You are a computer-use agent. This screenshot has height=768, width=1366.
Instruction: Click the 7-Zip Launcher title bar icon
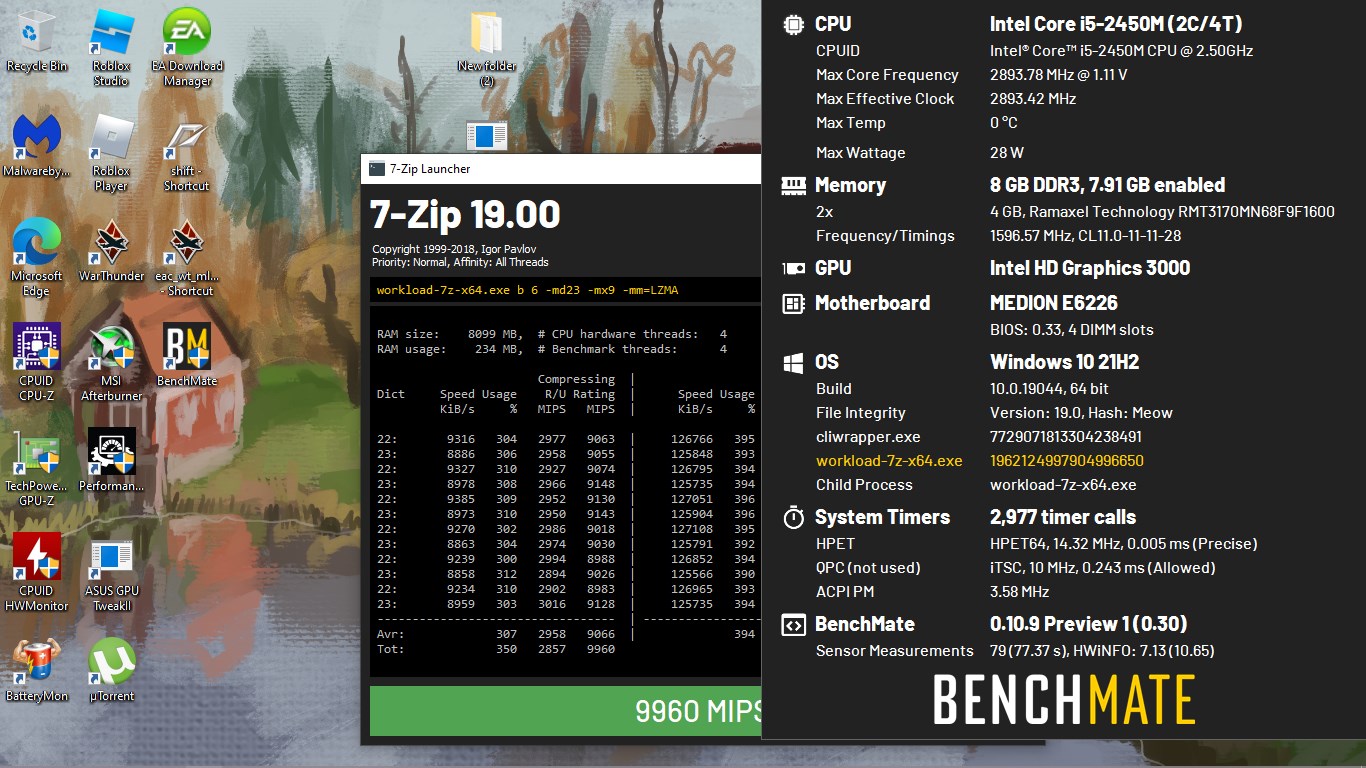point(377,169)
